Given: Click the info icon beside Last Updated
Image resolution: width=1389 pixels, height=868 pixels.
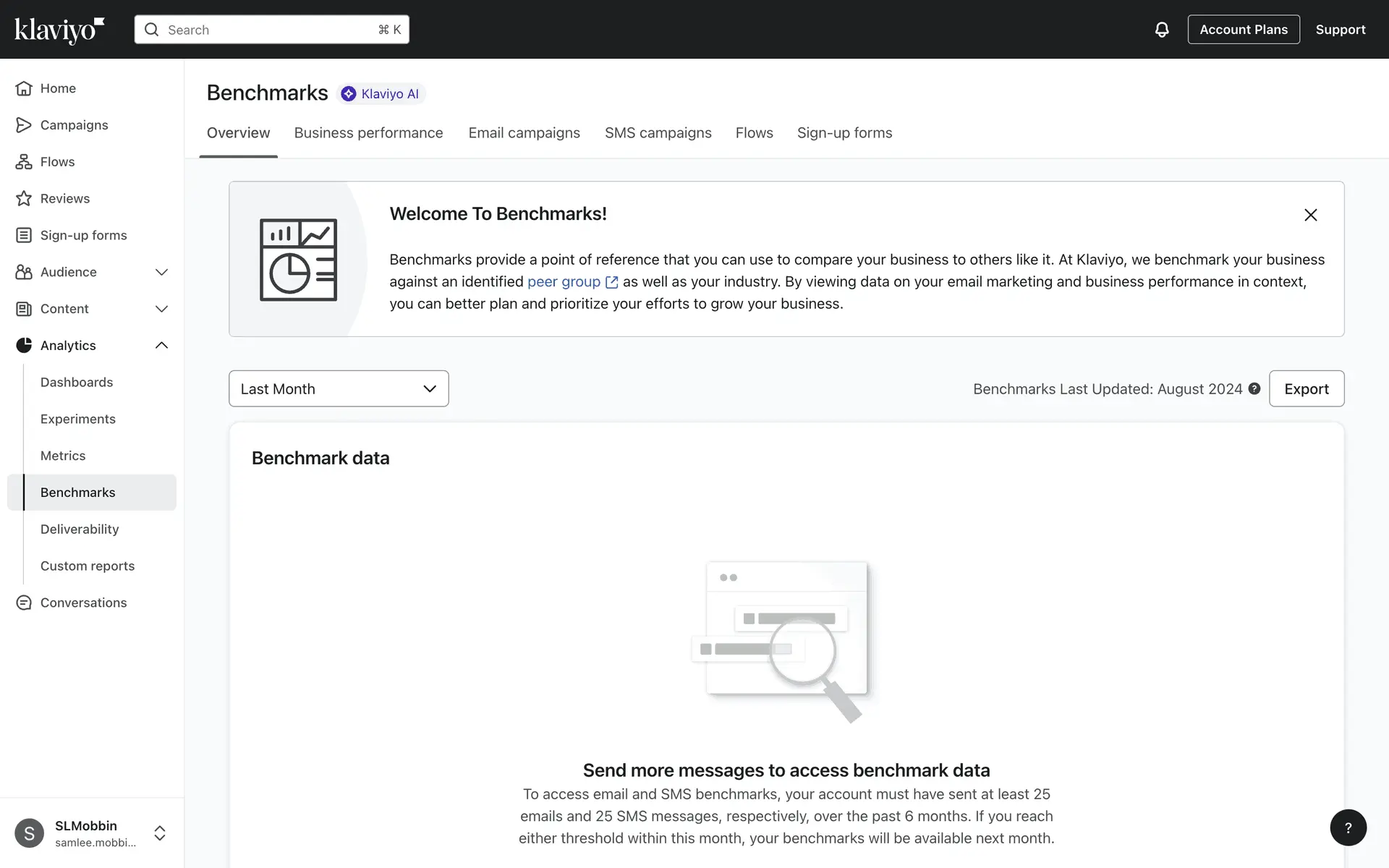Looking at the screenshot, I should pos(1254,388).
